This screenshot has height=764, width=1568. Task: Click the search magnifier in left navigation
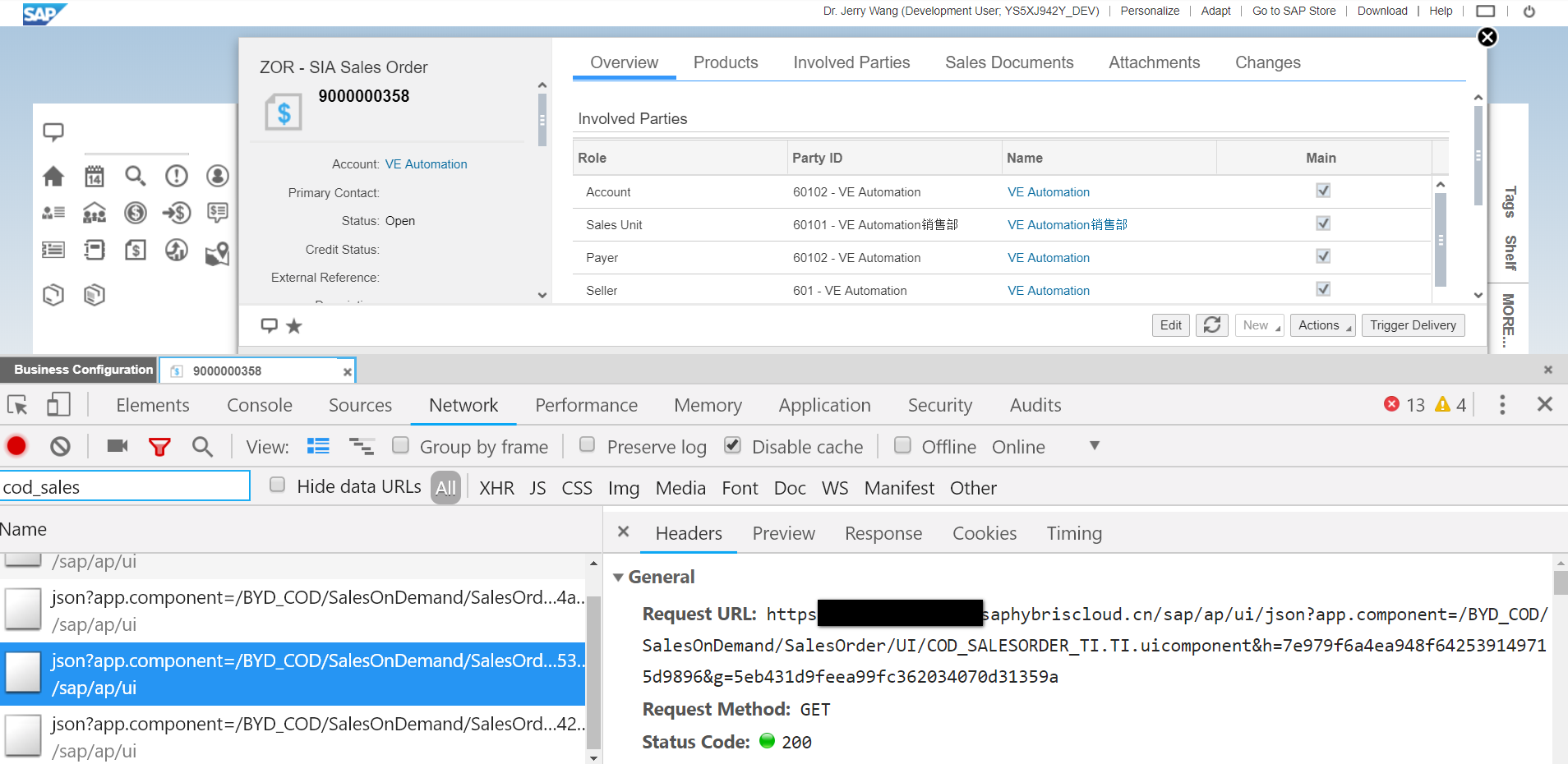[x=136, y=176]
